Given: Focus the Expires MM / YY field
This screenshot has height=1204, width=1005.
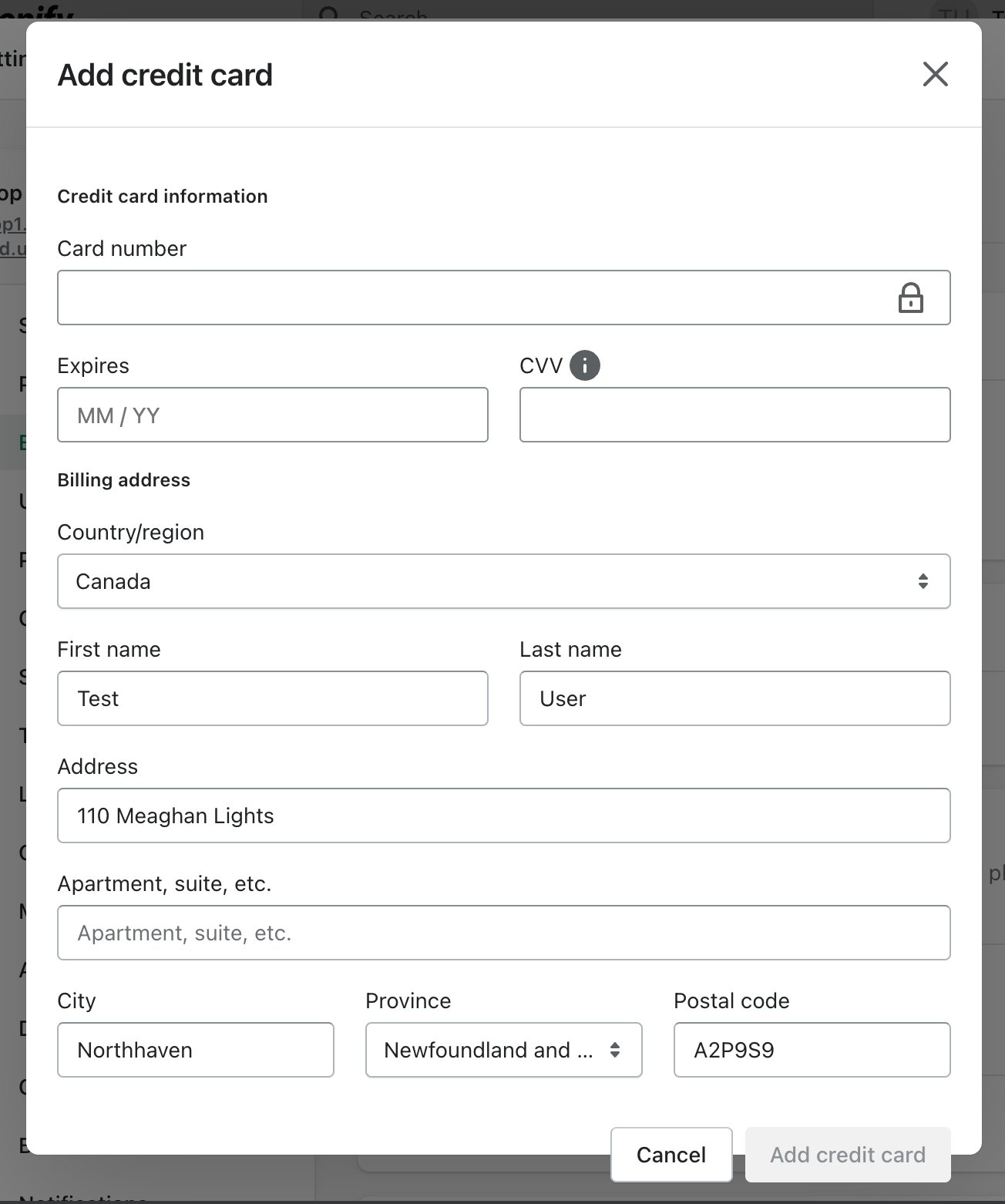Looking at the screenshot, I should (x=272, y=415).
